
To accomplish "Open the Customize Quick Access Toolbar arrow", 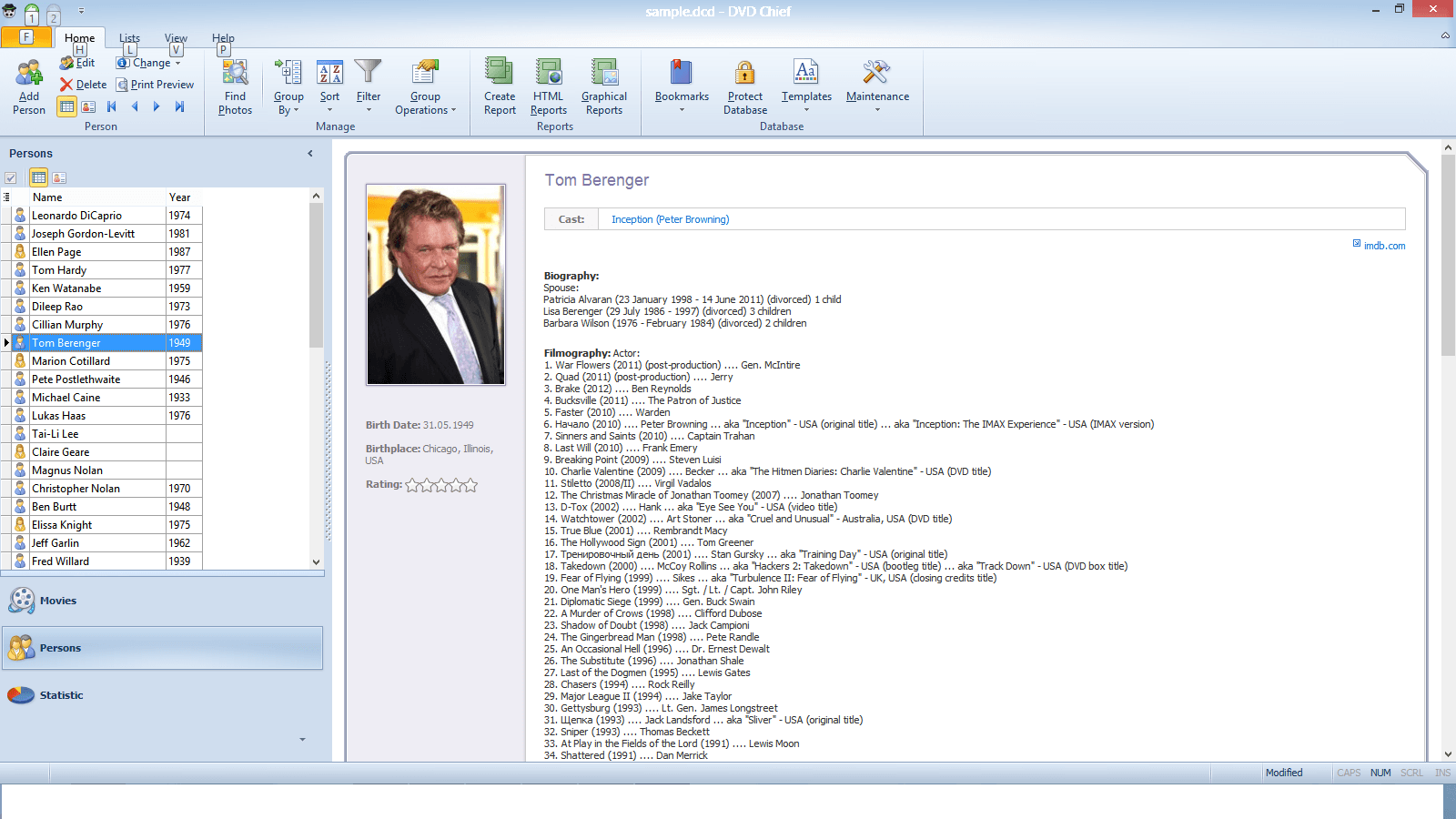I will click(81, 11).
